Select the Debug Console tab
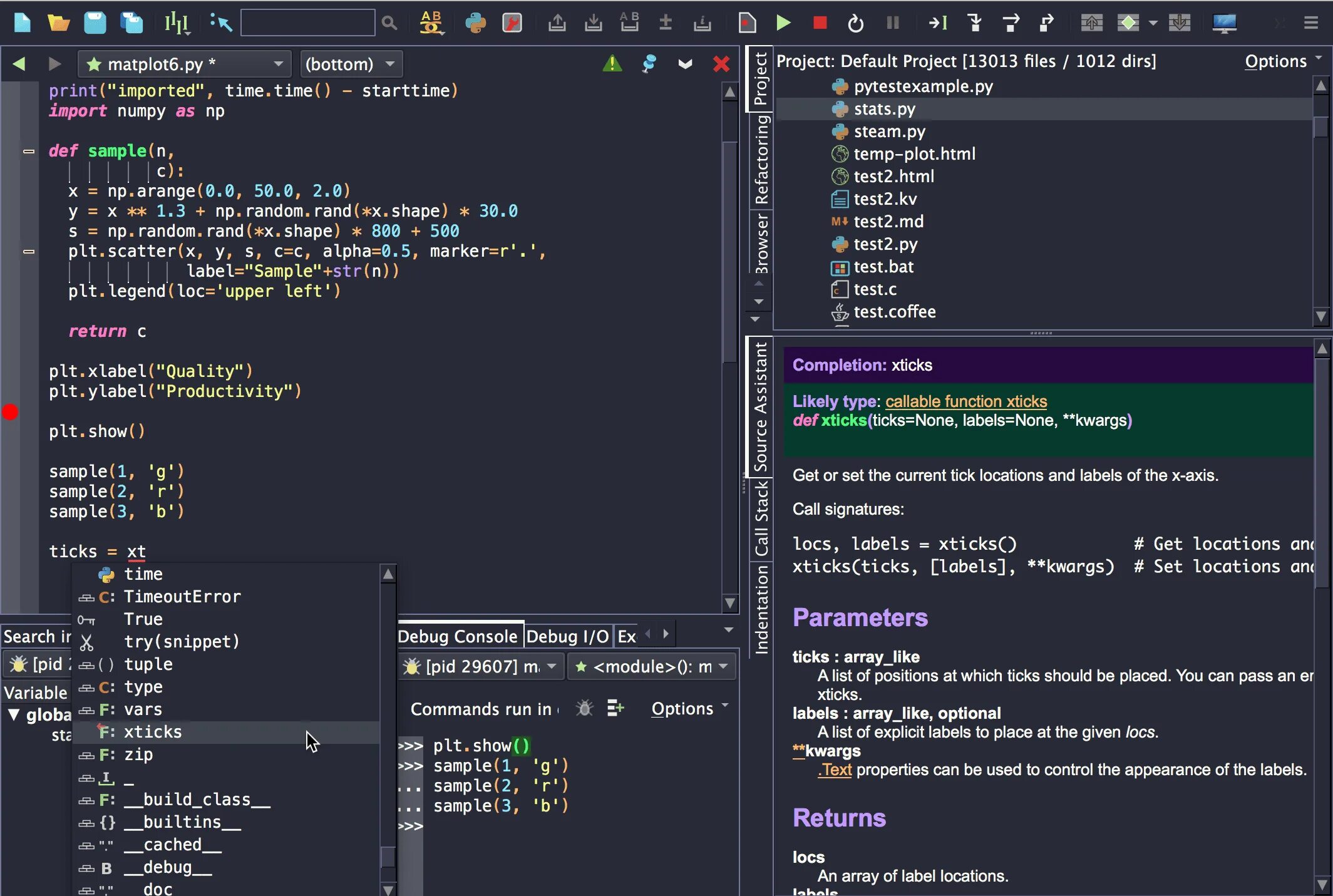 (x=456, y=636)
